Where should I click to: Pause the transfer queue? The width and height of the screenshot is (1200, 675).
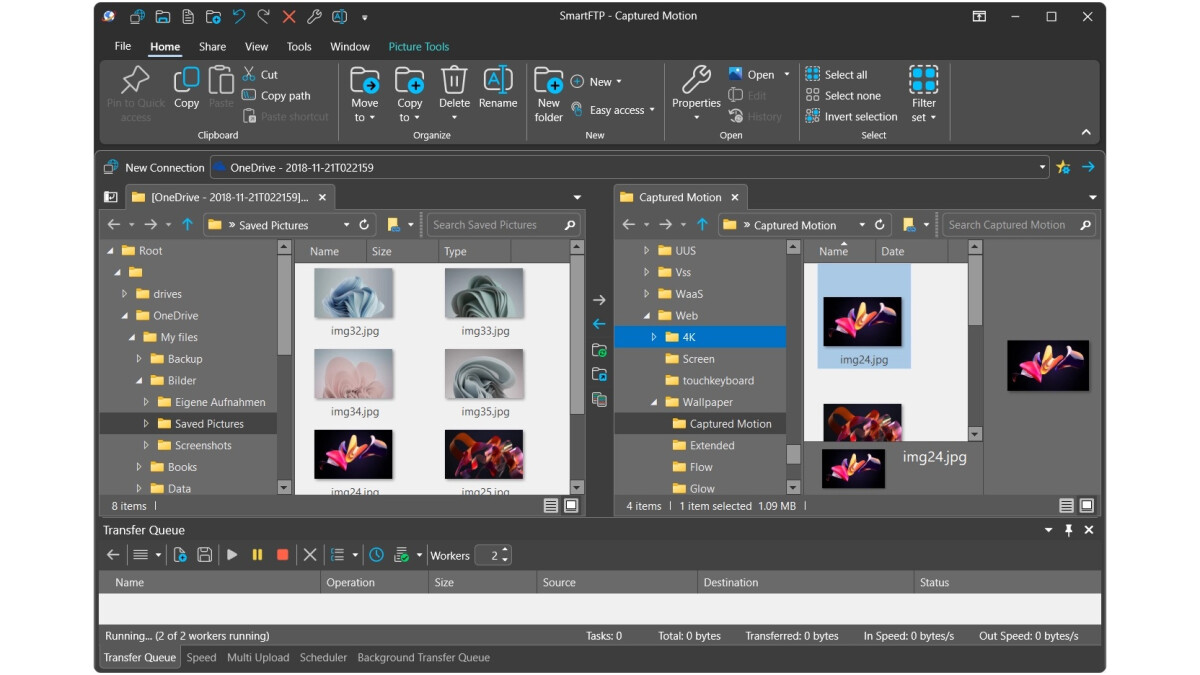point(257,555)
